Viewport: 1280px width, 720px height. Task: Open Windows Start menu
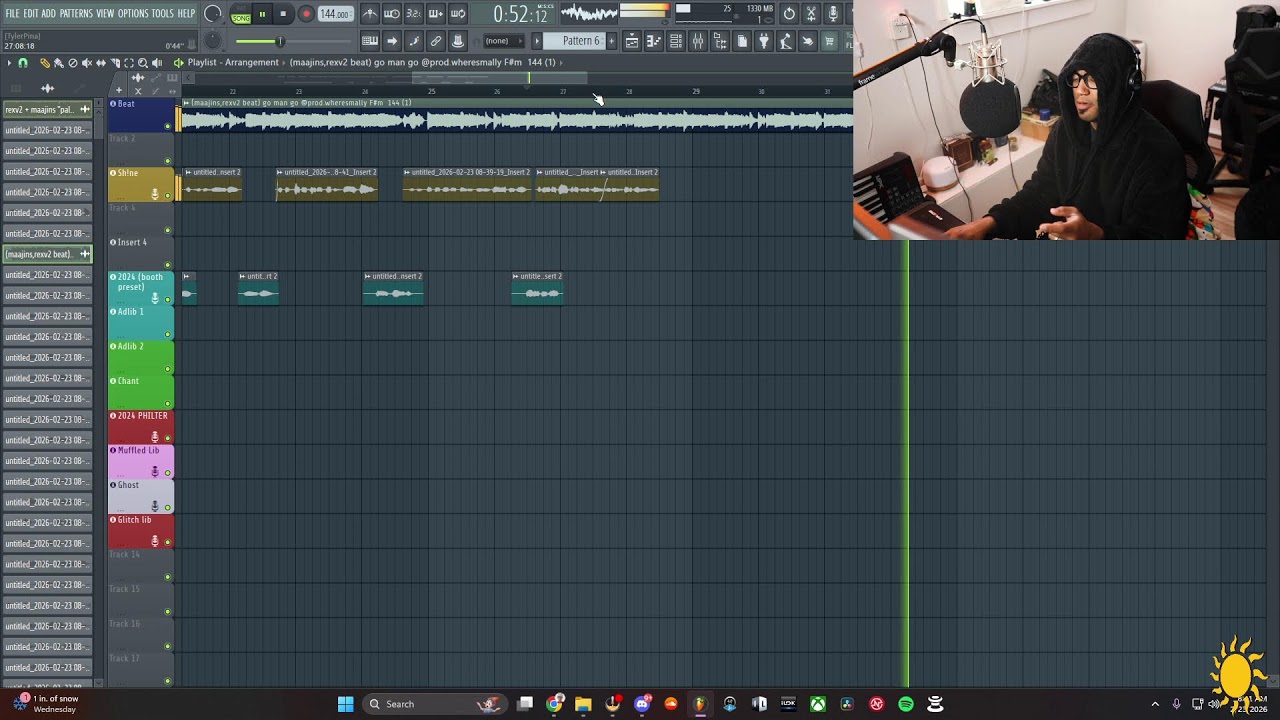click(345, 704)
